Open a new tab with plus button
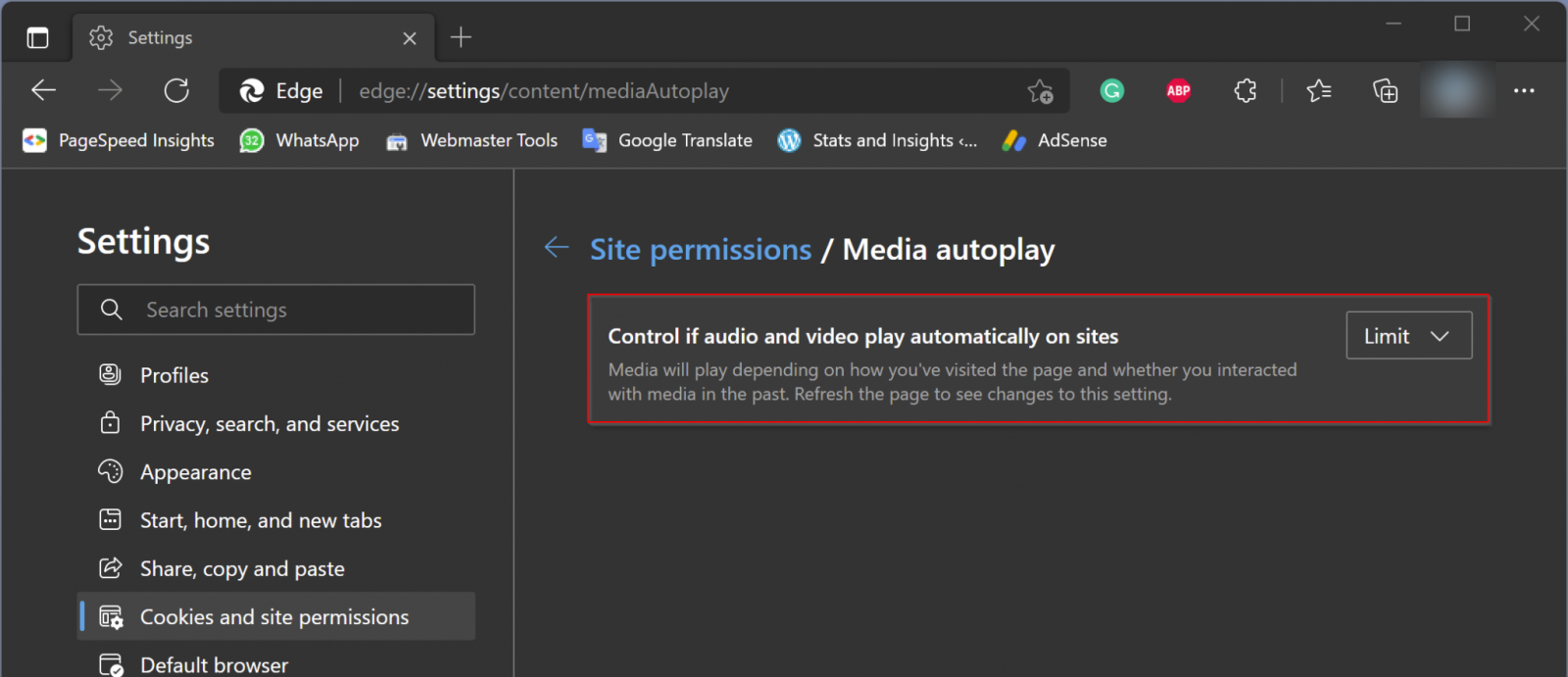 tap(461, 37)
